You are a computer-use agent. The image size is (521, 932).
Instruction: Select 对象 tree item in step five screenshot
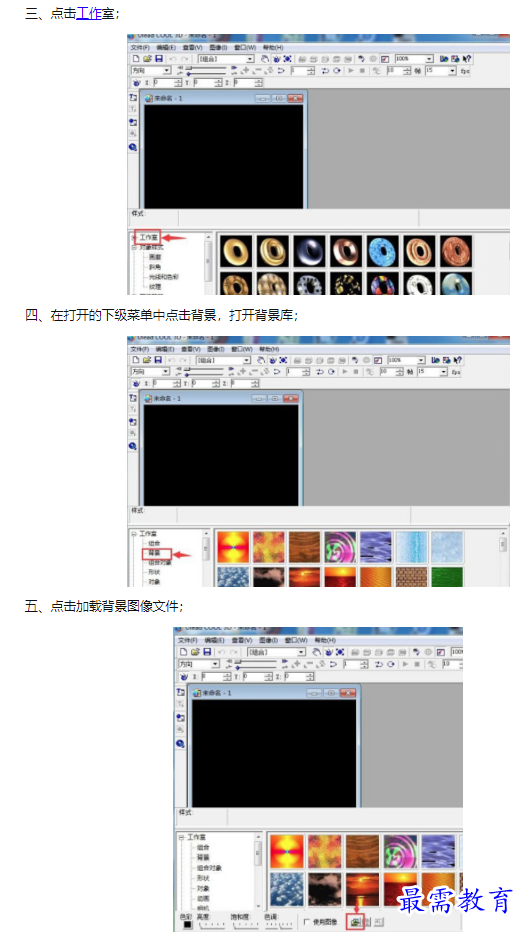coord(203,888)
